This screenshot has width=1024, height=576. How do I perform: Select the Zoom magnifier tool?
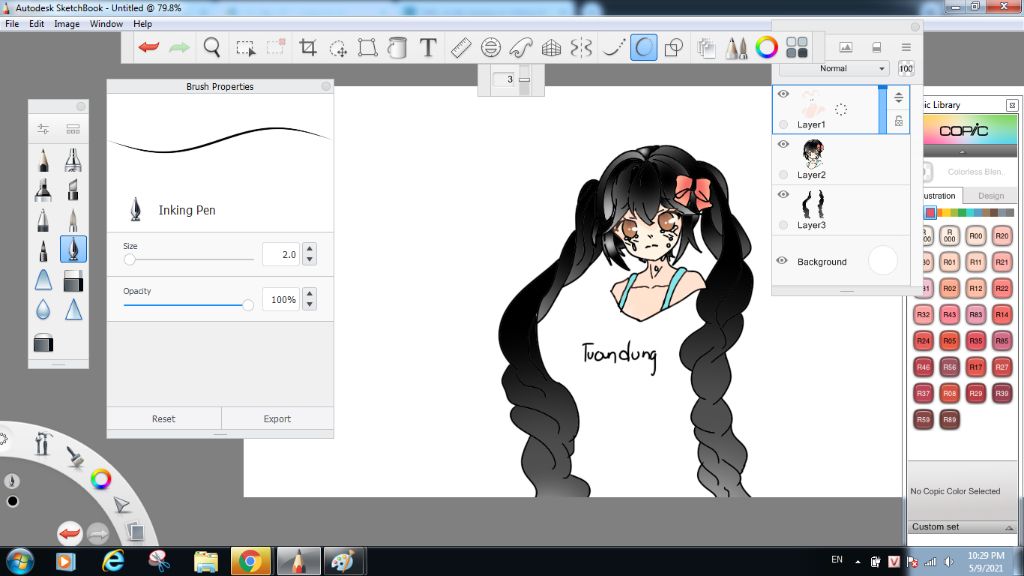pos(212,47)
